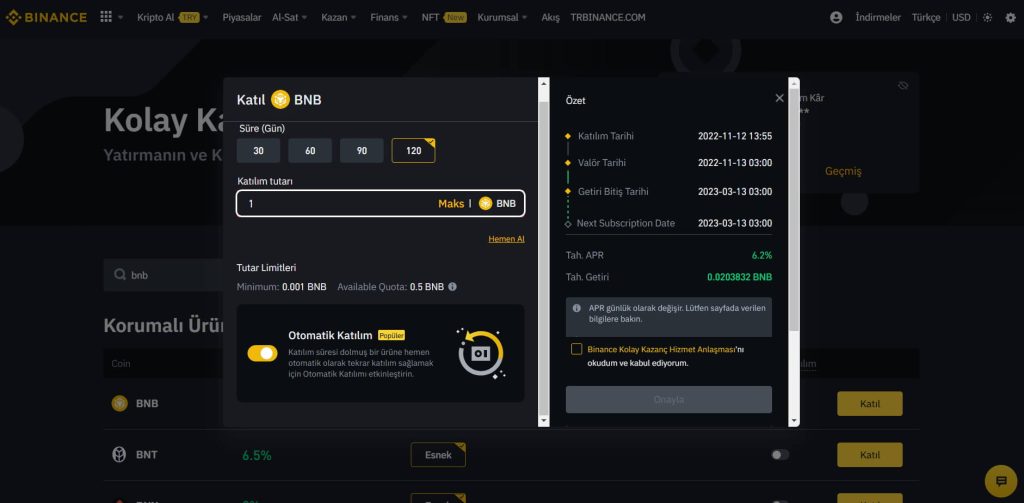Screen dimensions: 1024x503
Task: Click the Available Quota info icon
Action: pyautogui.click(x=453, y=287)
